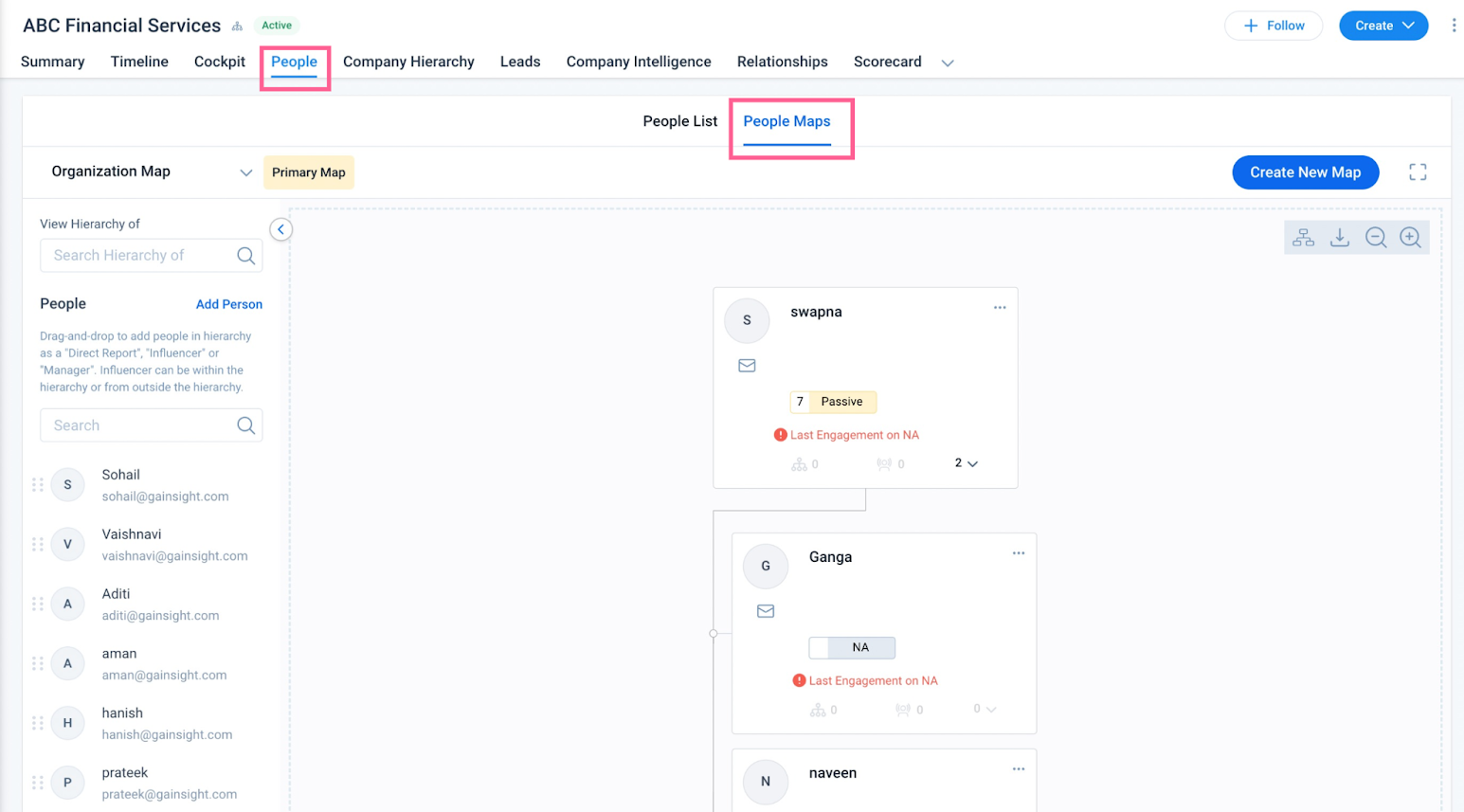This screenshot has height=812, width=1464.
Task: Click the Active status label
Action: [277, 26]
